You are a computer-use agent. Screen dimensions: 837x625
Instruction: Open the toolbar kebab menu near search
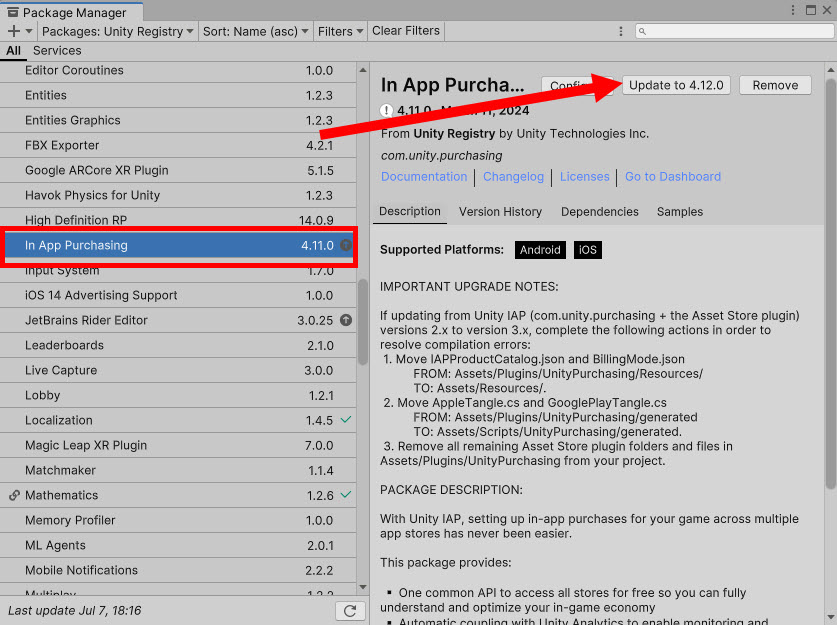point(620,31)
